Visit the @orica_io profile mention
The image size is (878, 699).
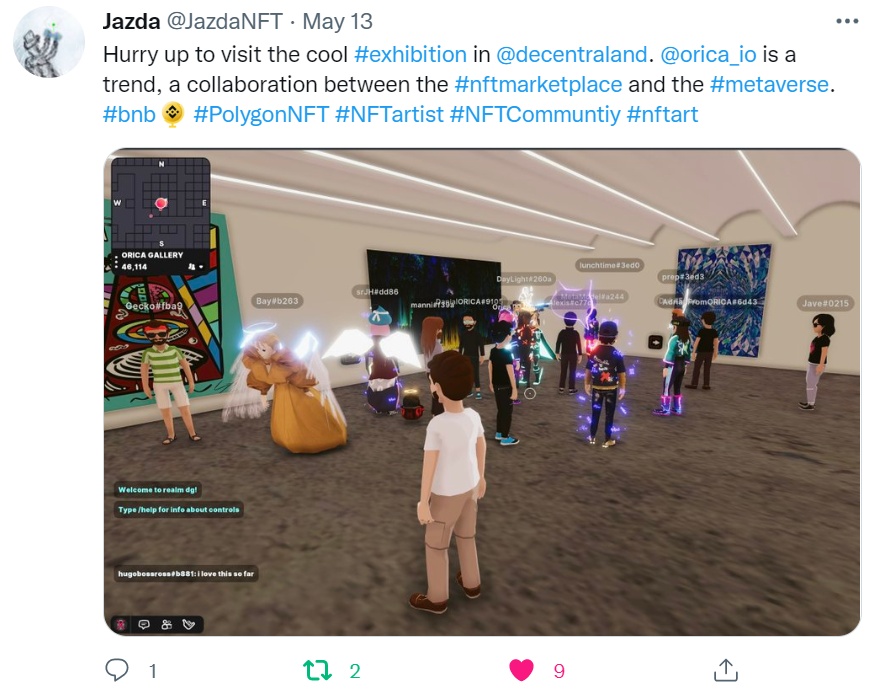point(708,55)
